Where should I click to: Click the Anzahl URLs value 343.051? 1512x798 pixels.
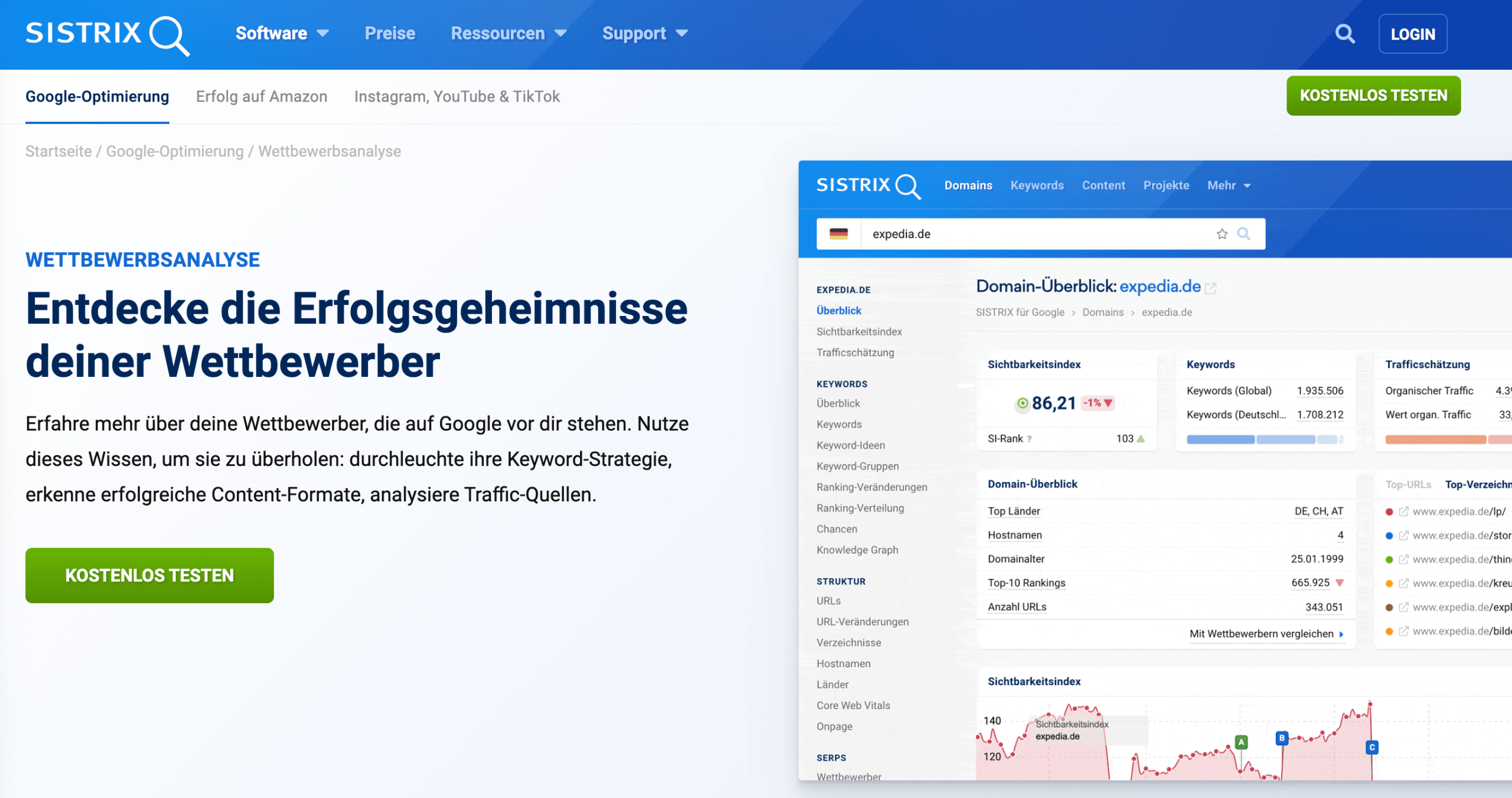(1324, 607)
